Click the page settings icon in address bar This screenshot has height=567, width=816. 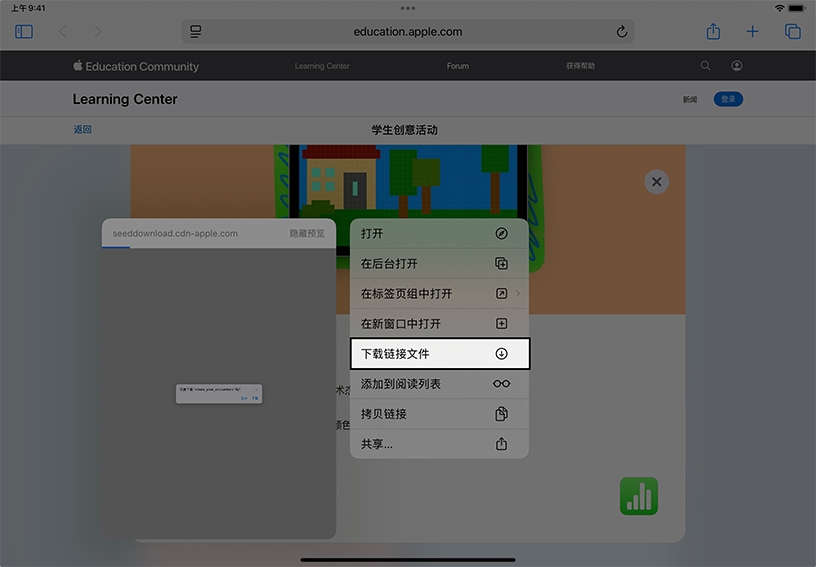[x=196, y=32]
